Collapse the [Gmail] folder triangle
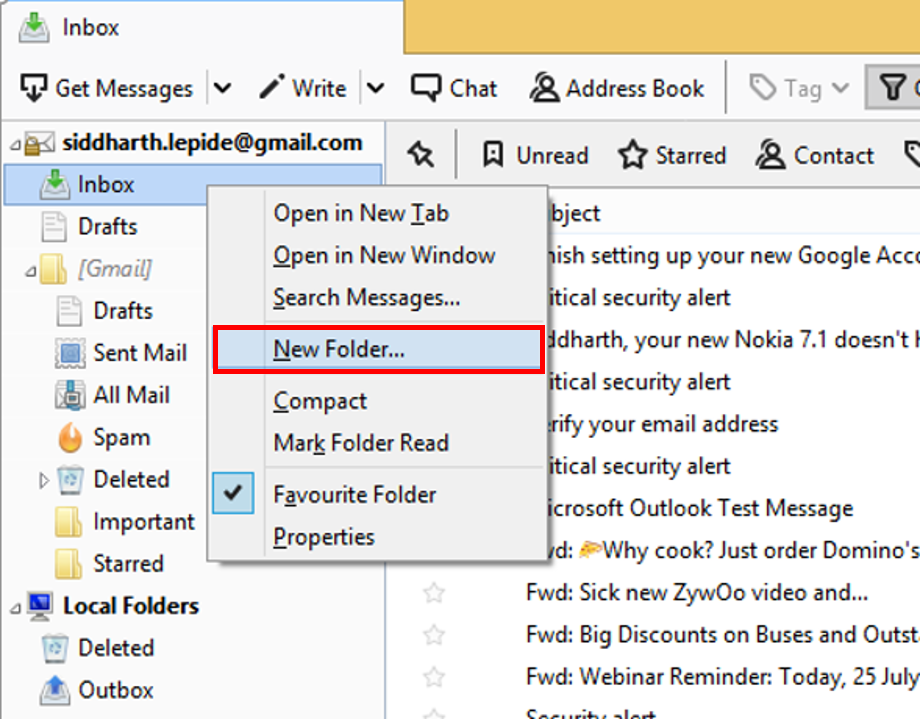Viewport: 920px width, 719px height. coord(30,271)
